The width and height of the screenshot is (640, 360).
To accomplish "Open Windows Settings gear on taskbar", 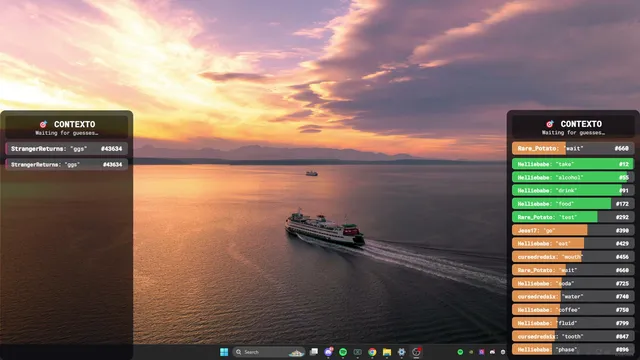I will (x=401, y=352).
